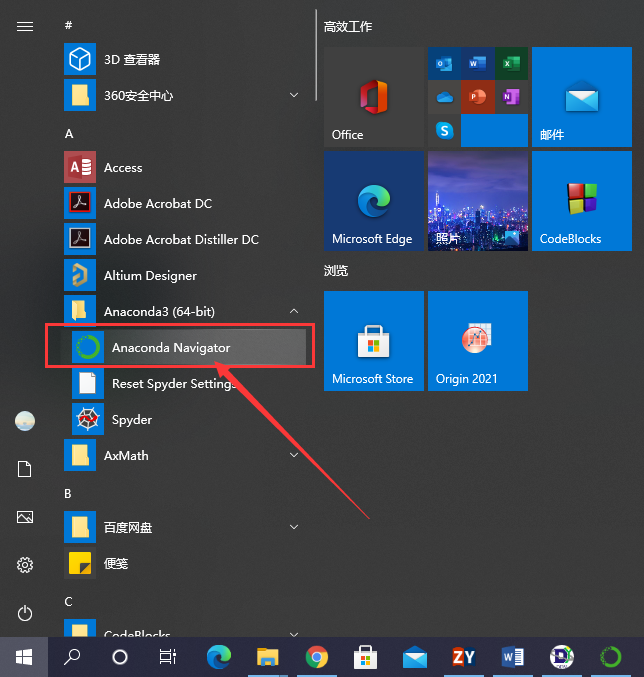644x677 pixels.
Task: Open Adobe Acrobat Distiller DC
Action: (185, 239)
